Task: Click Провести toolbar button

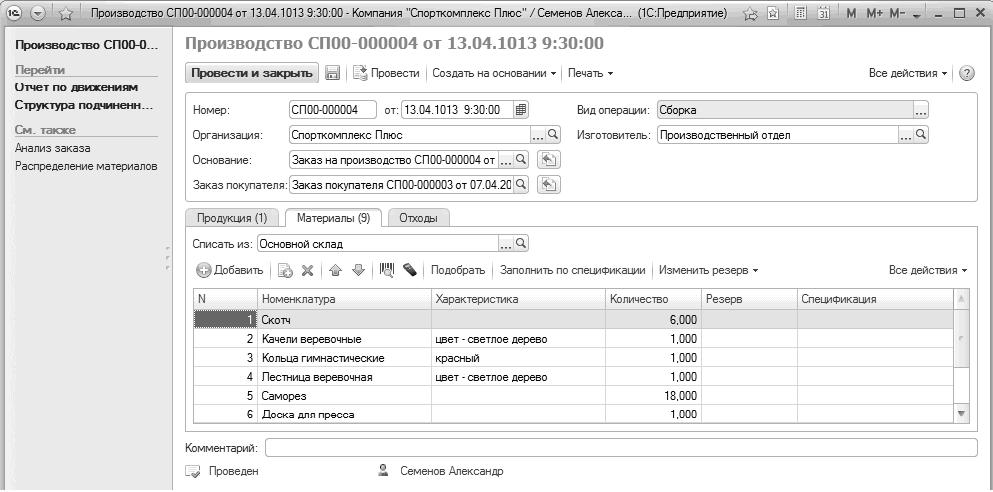Action: [x=386, y=73]
